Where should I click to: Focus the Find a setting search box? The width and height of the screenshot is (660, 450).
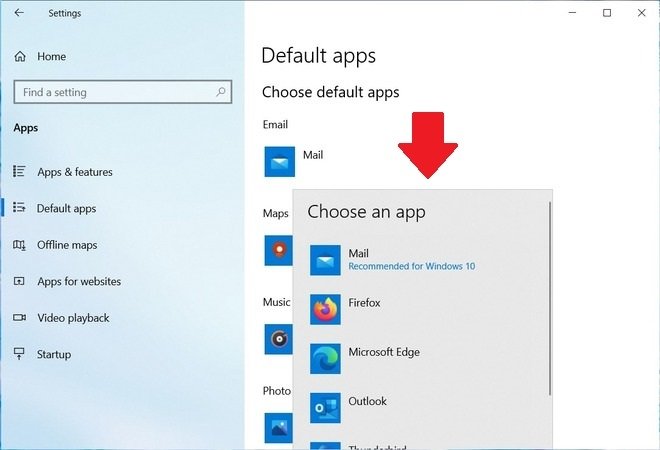click(122, 92)
